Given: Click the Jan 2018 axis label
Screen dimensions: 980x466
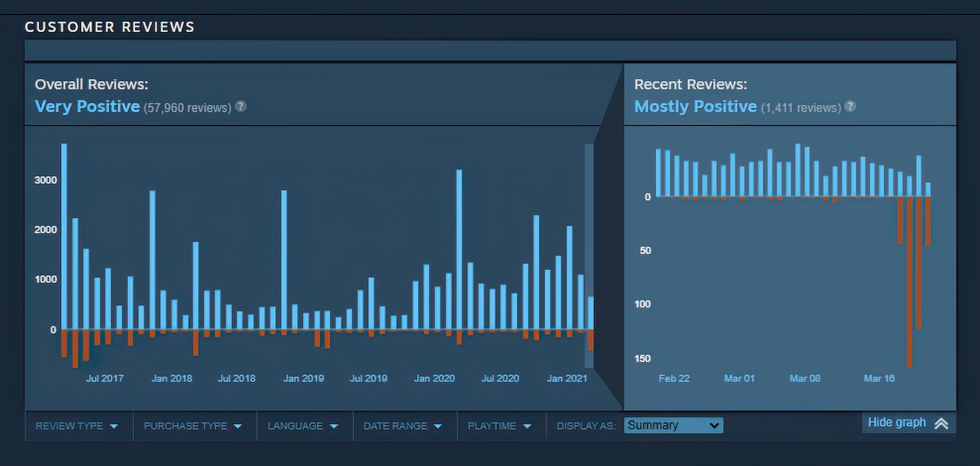Looking at the screenshot, I should [172, 379].
